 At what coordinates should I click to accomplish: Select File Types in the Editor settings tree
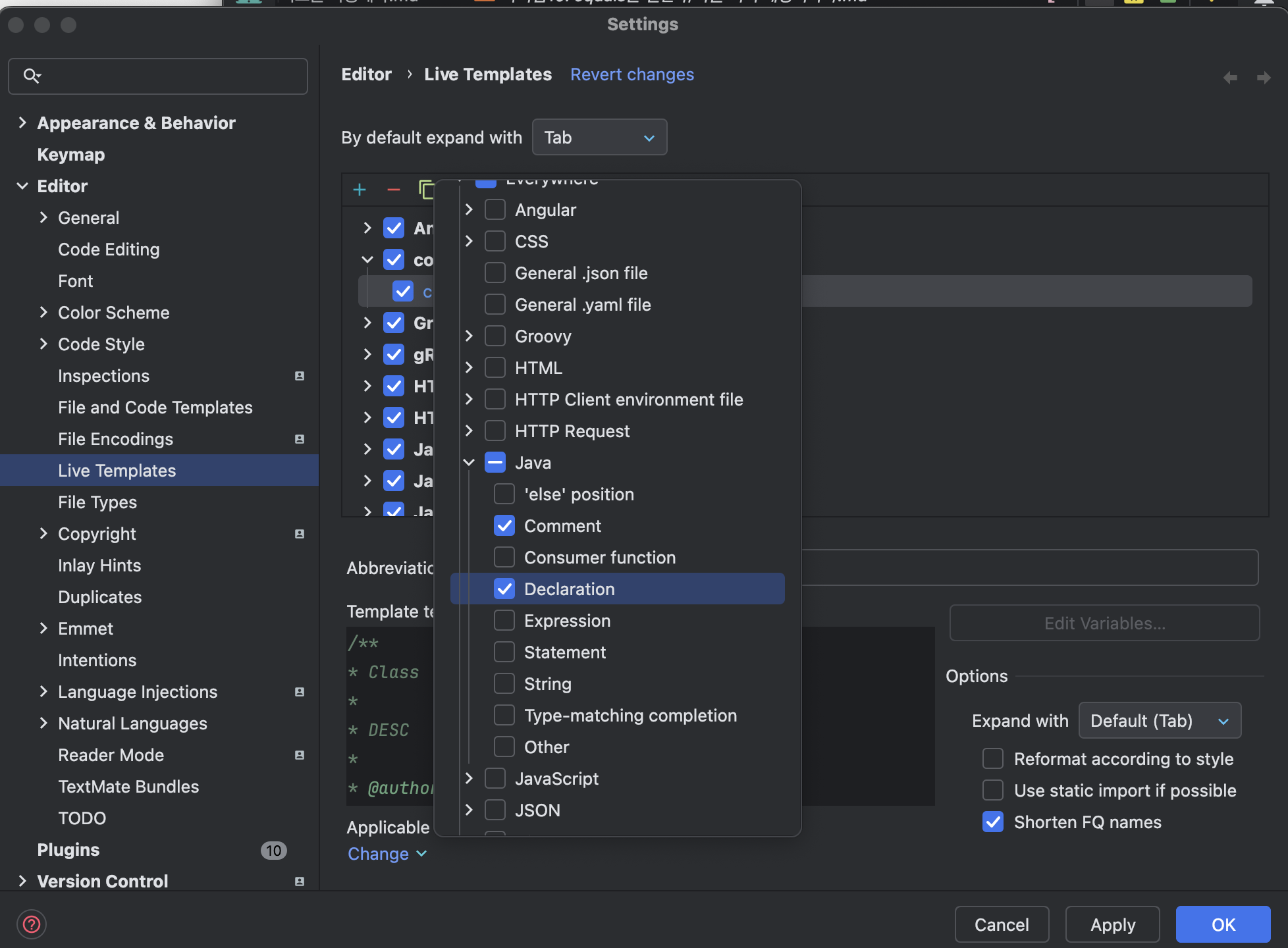coord(97,502)
